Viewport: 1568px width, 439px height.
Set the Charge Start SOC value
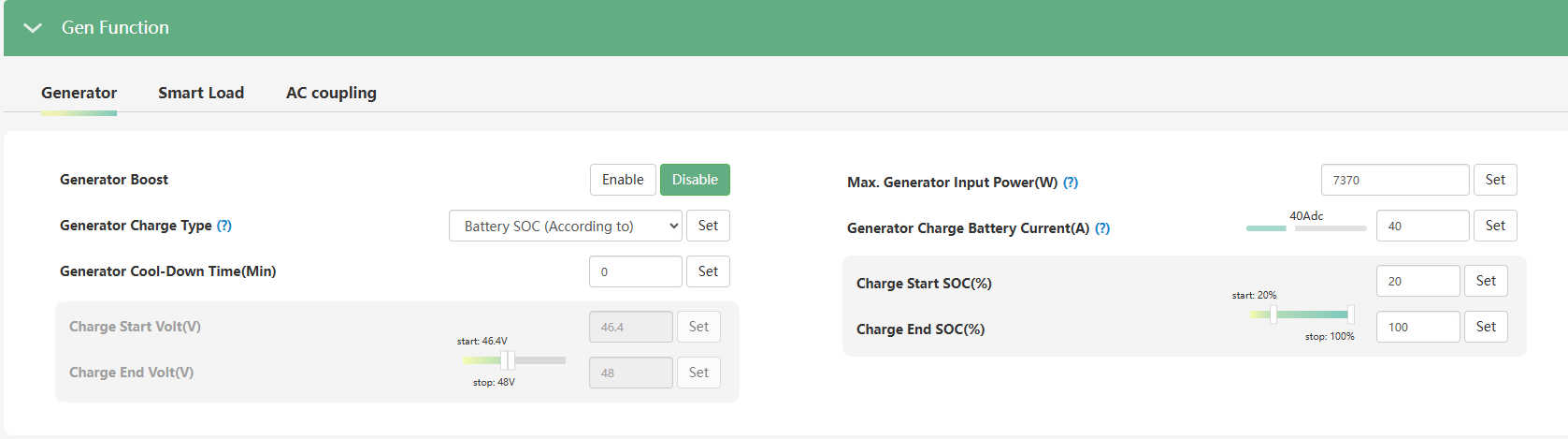[1486, 281]
